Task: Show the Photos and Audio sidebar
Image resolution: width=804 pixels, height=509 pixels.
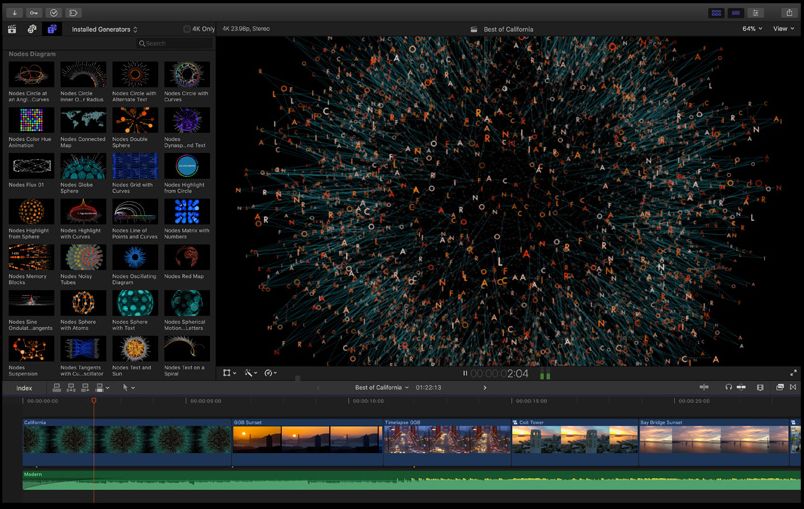Action: point(33,29)
